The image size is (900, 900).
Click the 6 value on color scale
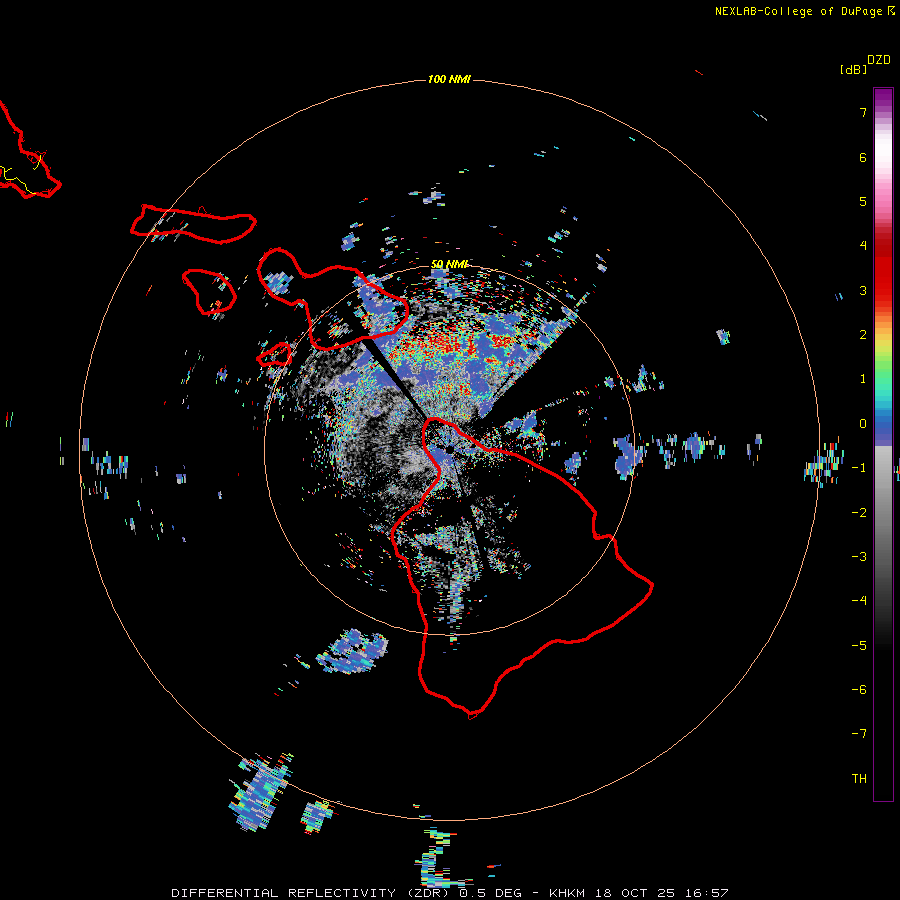(x=863, y=157)
